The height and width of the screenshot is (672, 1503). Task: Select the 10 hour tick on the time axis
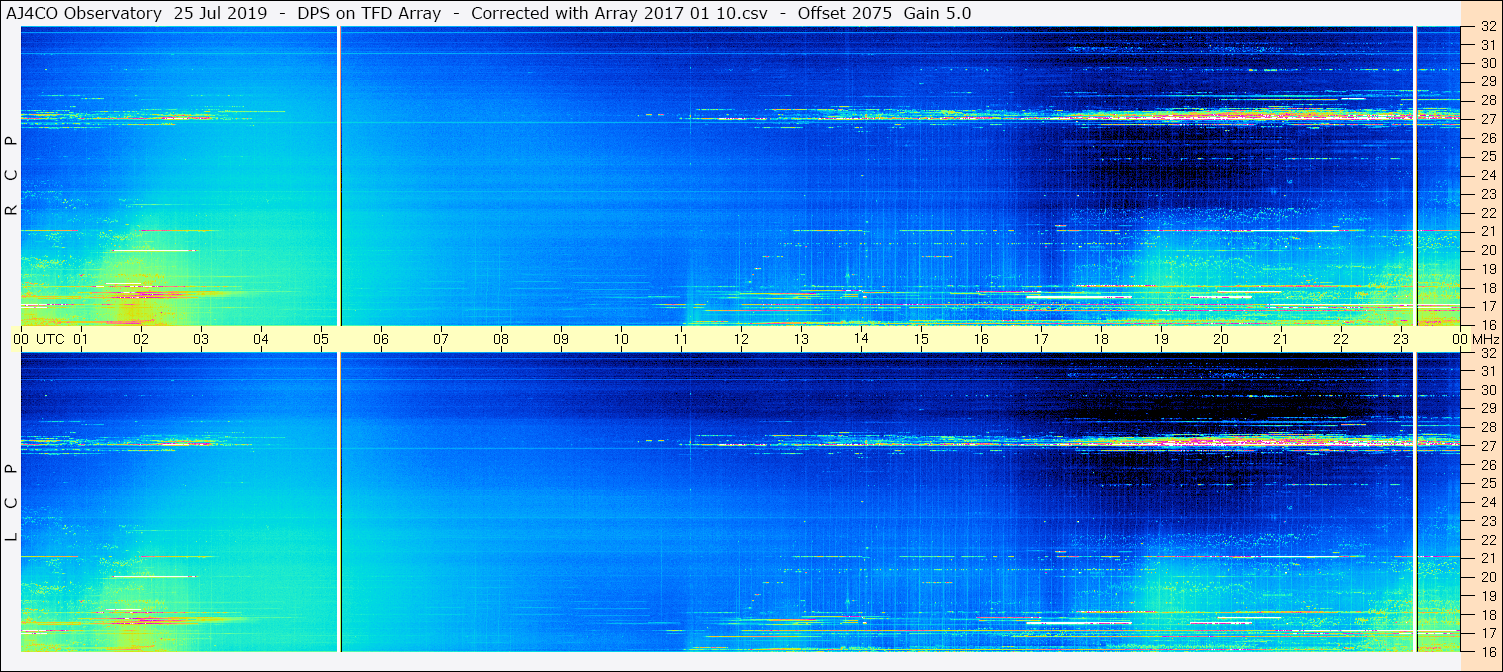click(621, 339)
